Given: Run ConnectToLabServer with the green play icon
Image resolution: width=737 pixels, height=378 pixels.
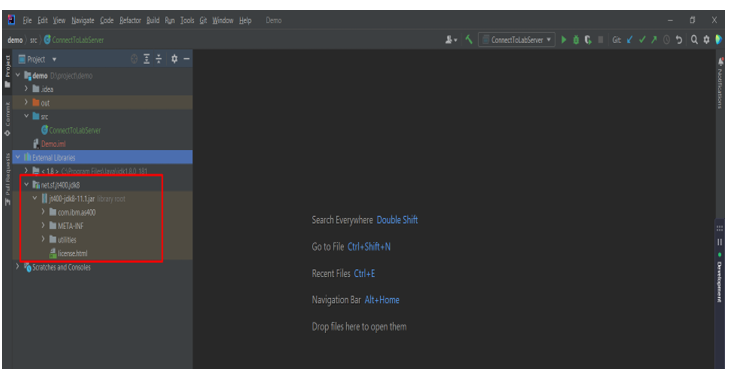Looking at the screenshot, I should (564, 40).
